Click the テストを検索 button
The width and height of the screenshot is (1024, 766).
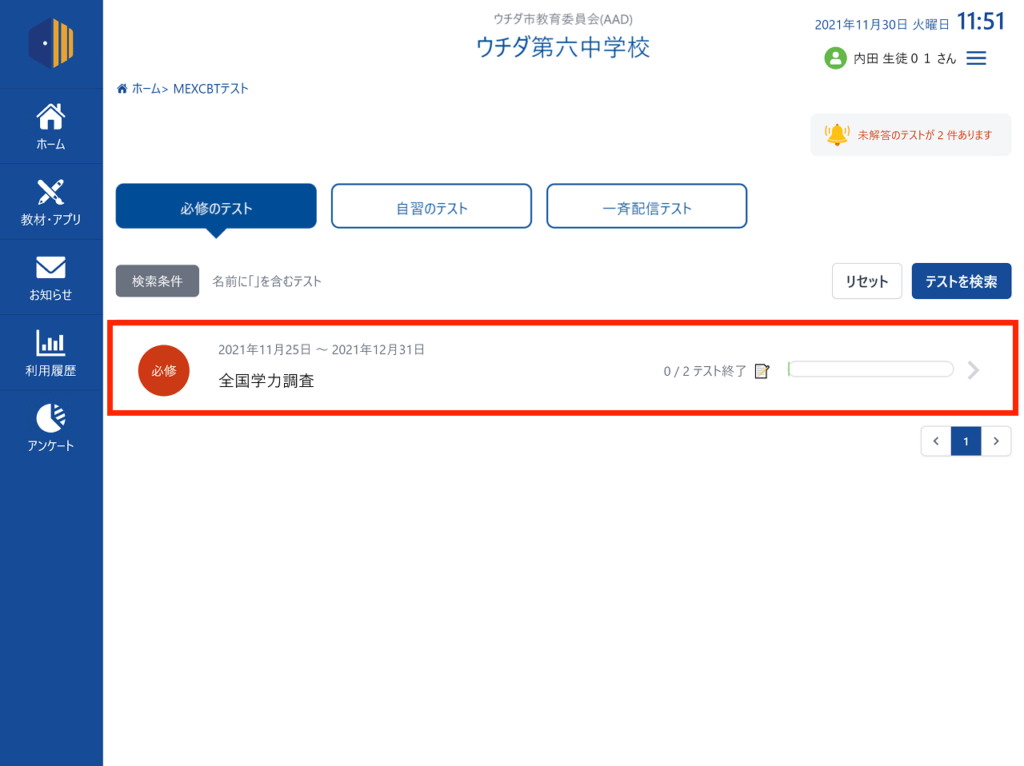961,281
